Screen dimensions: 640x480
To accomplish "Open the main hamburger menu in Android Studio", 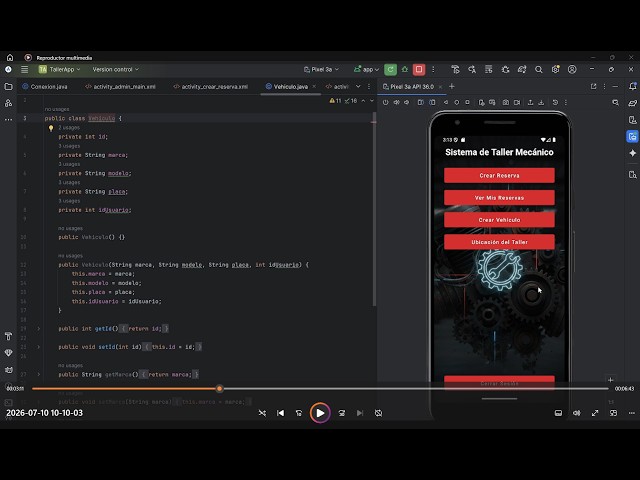I will tap(24, 69).
